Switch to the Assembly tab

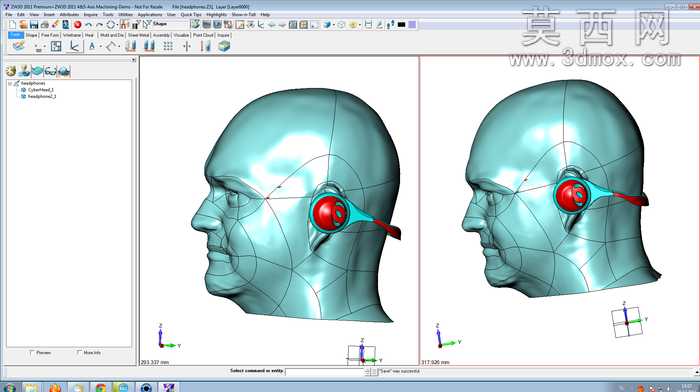click(x=161, y=35)
